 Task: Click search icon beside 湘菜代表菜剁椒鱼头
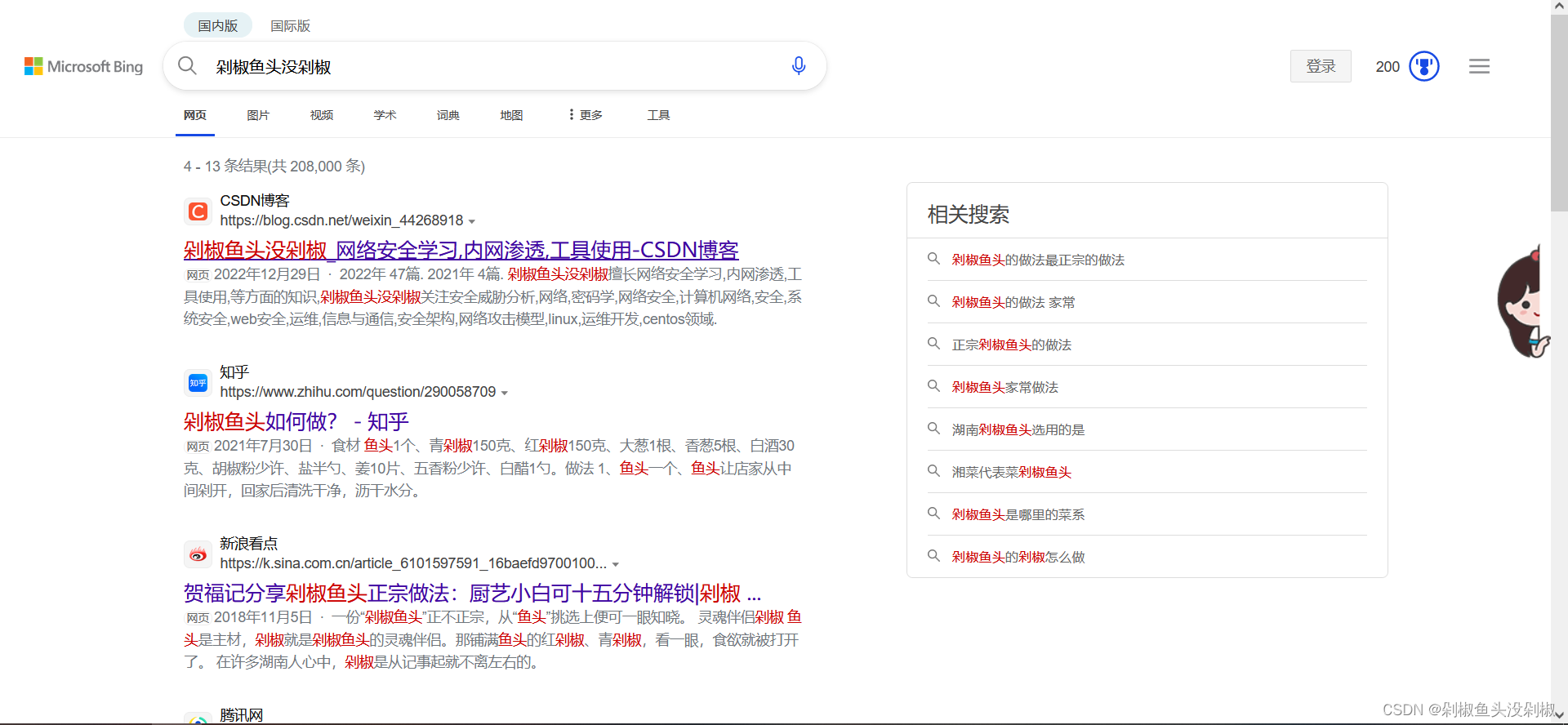coord(933,471)
